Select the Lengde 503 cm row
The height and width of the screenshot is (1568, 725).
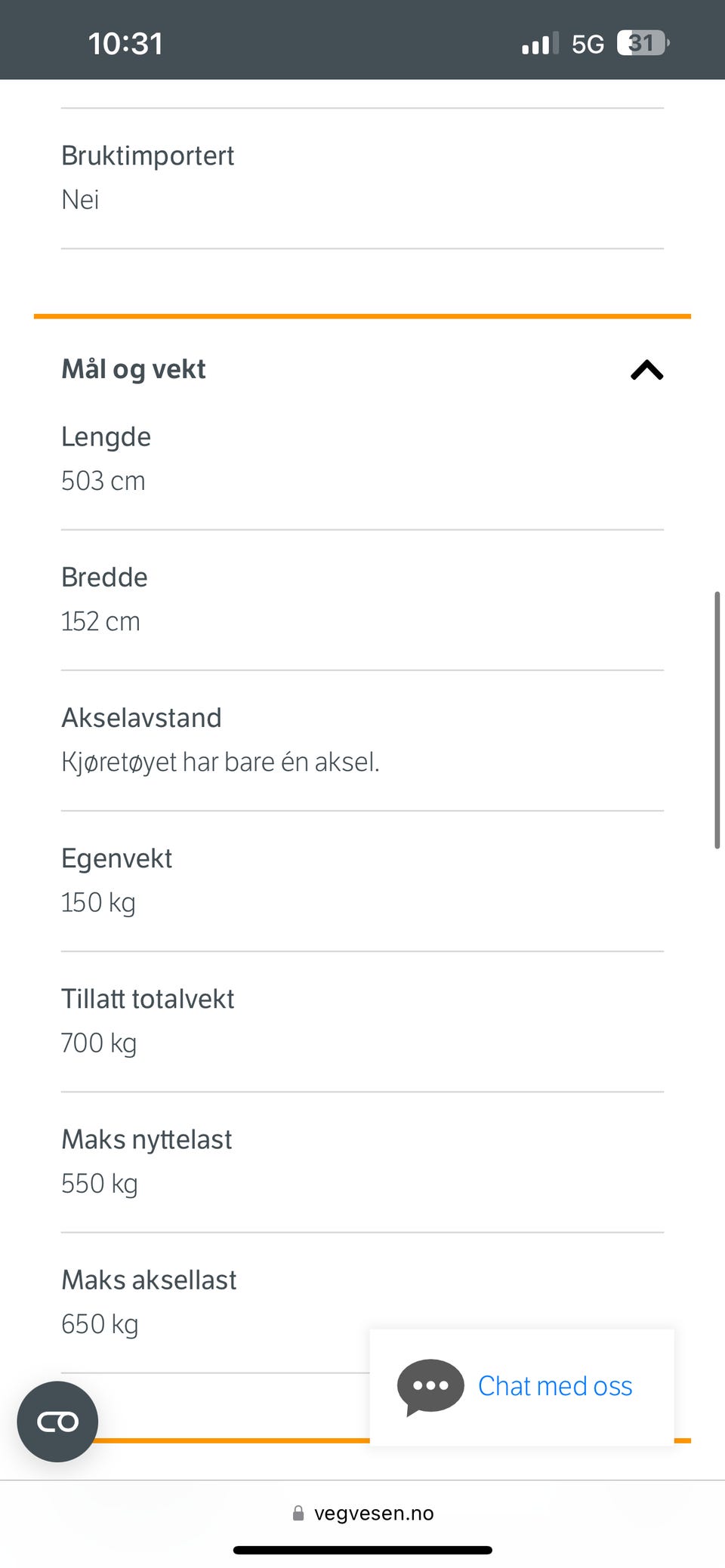coord(106,459)
